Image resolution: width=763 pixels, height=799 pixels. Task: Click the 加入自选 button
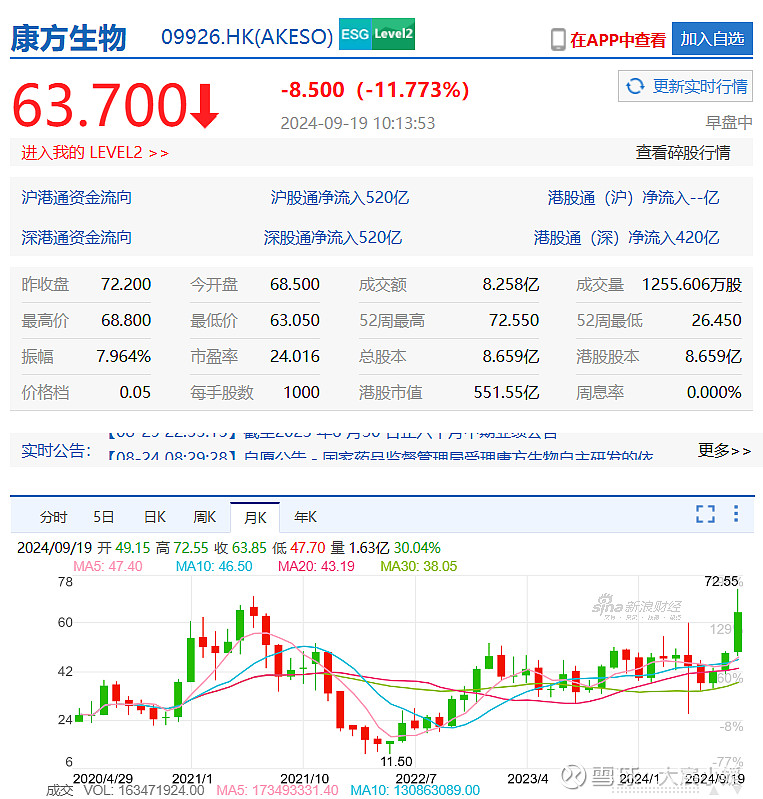[x=712, y=38]
